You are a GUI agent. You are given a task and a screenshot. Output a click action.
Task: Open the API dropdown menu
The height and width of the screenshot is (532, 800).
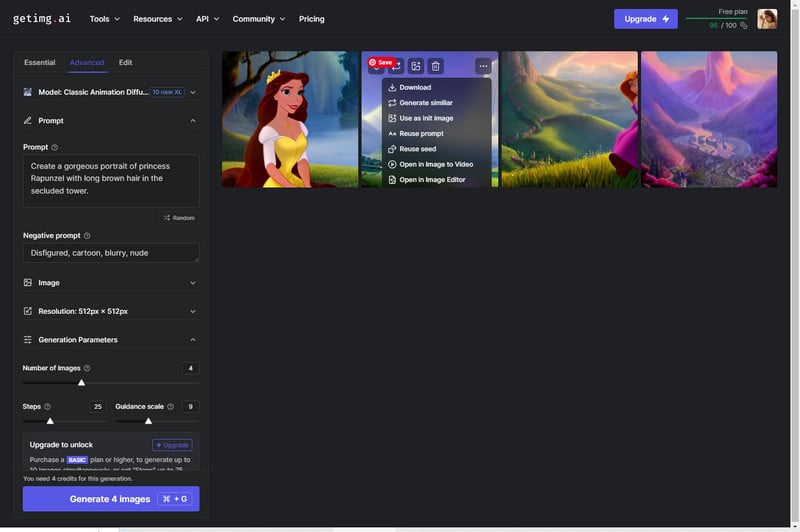tap(208, 19)
